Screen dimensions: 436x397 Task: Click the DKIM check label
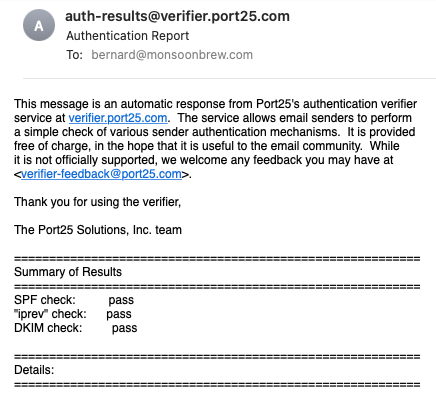click(x=48, y=328)
